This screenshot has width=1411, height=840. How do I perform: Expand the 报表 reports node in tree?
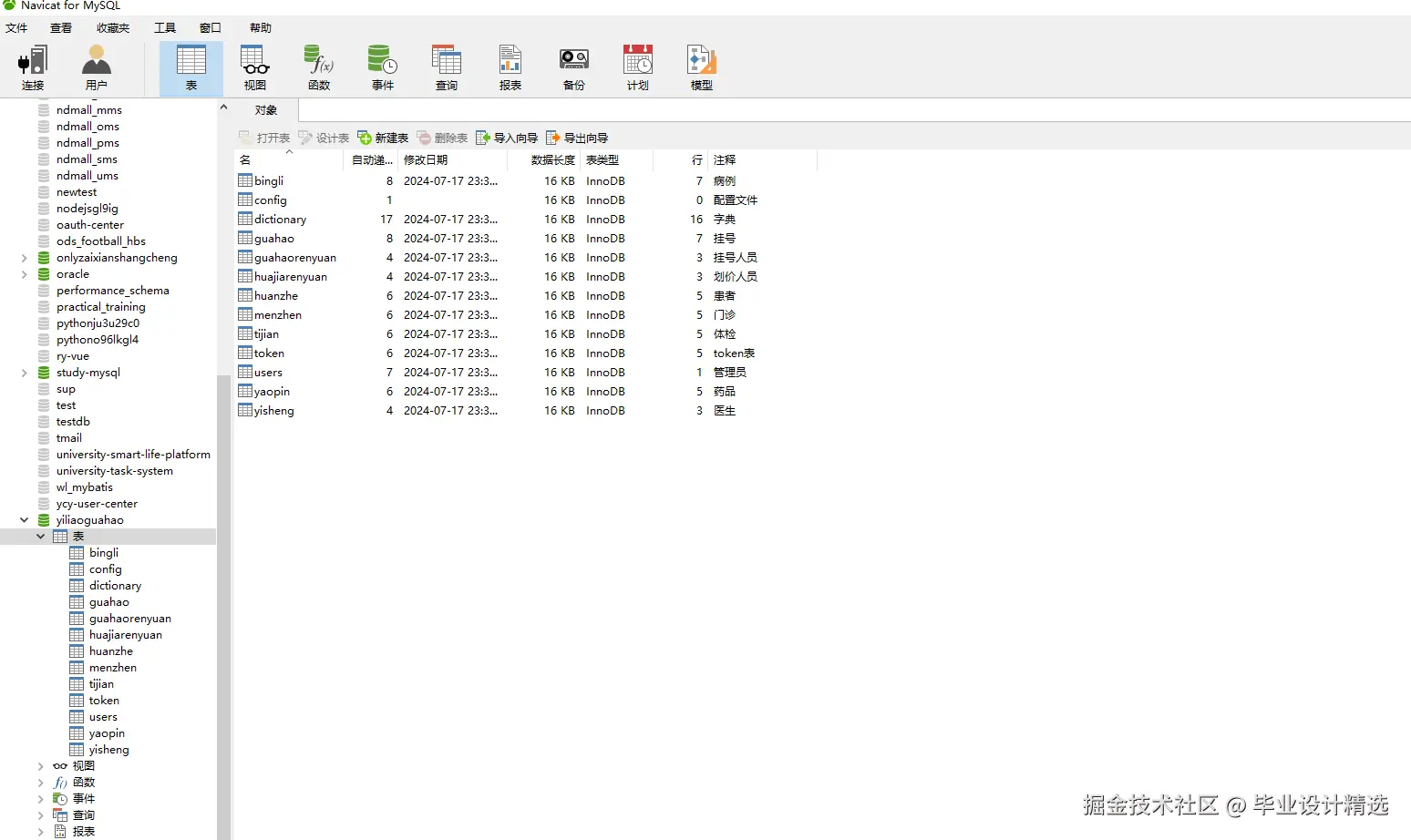click(40, 832)
